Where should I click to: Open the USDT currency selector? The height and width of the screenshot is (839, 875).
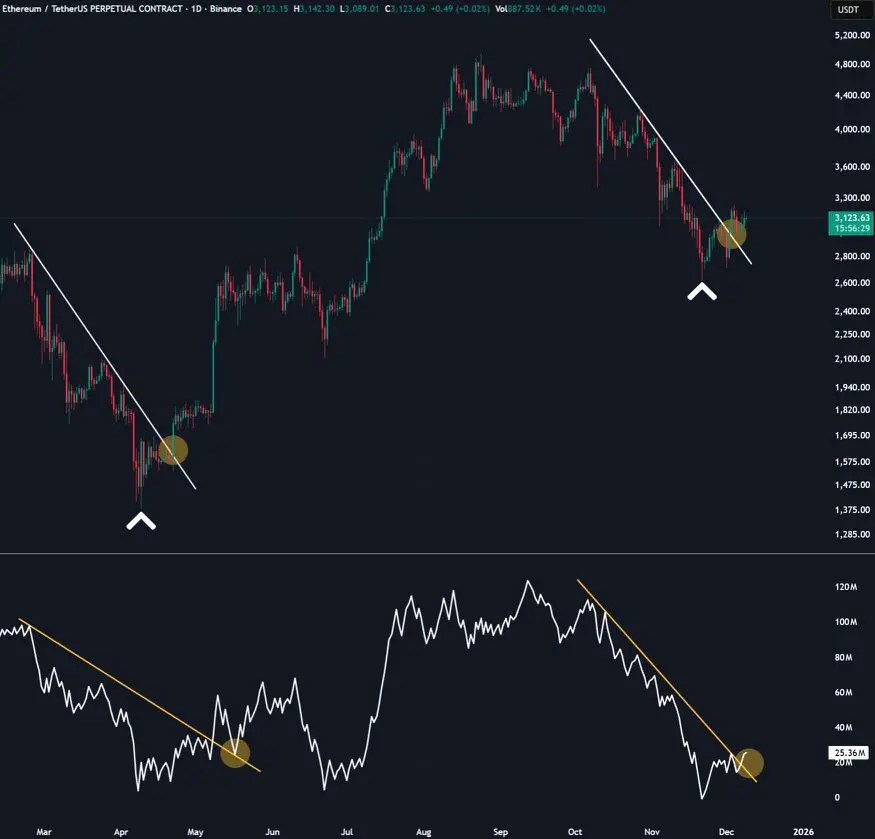click(848, 9)
